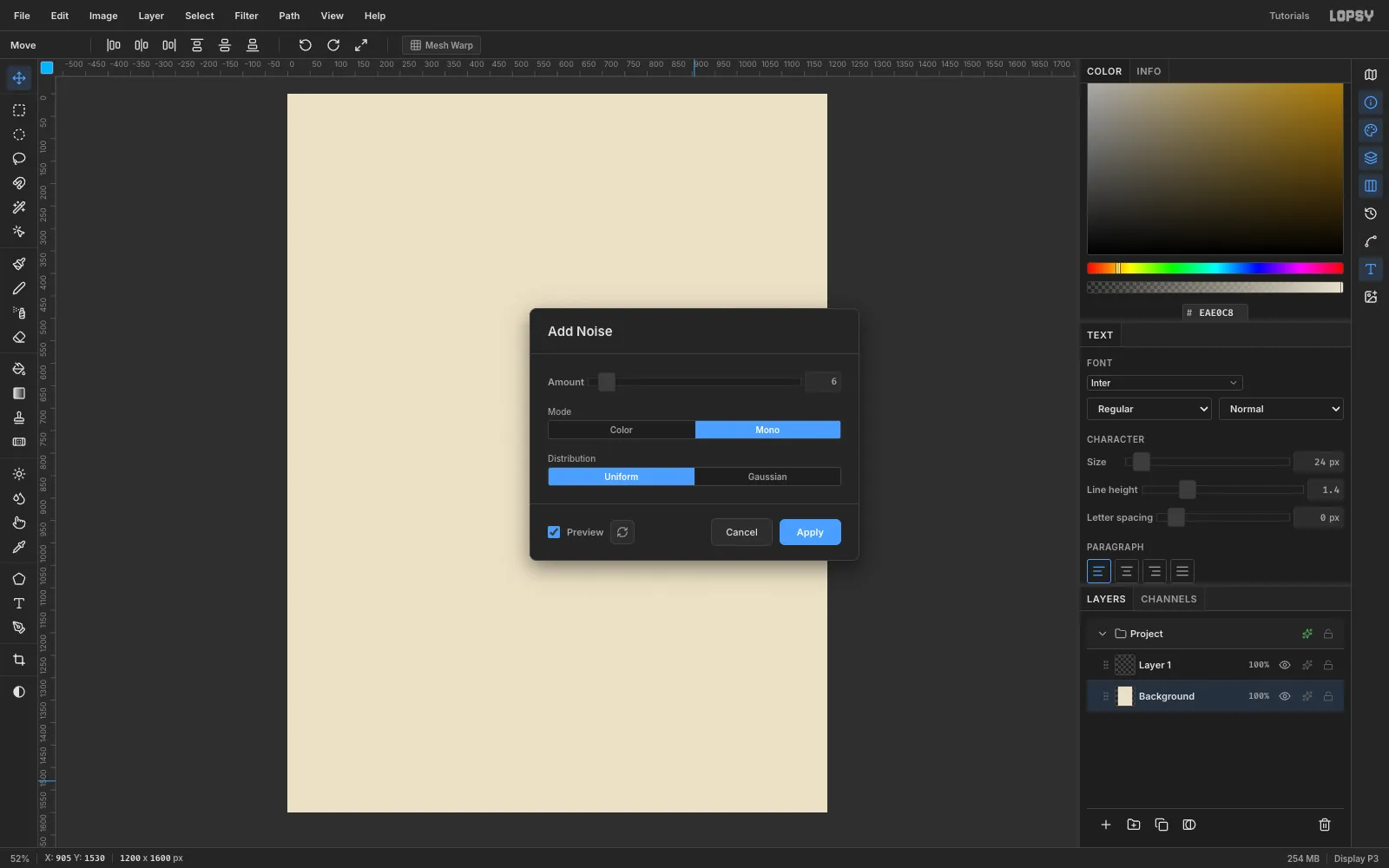Open the History panel icon on right strip

pos(1371,214)
